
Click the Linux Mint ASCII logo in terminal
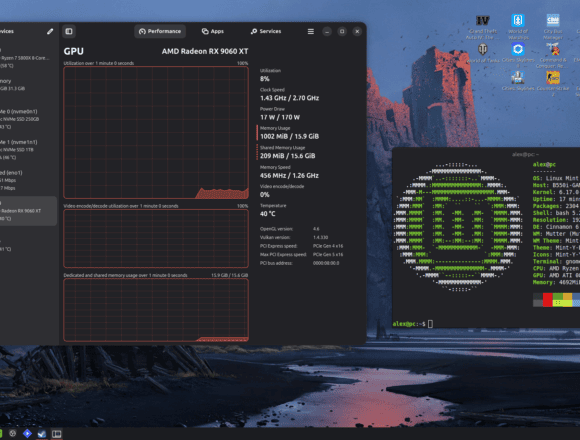coord(459,227)
